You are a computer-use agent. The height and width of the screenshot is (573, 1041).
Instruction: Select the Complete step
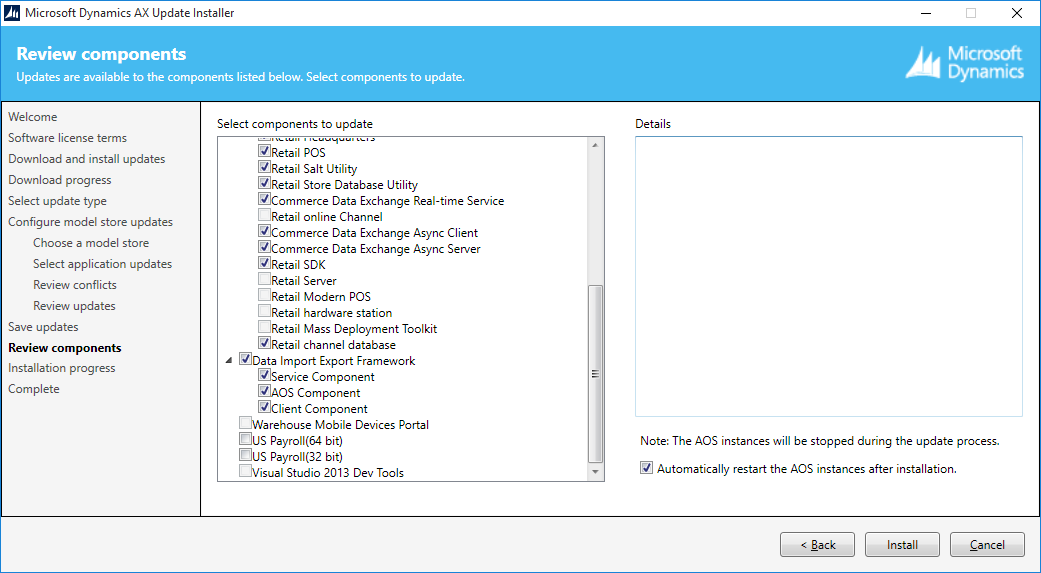coord(34,389)
